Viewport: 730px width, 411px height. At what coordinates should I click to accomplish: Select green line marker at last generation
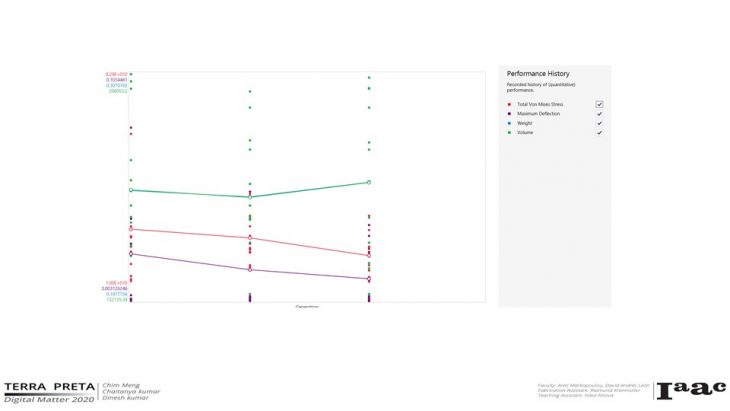[369, 182]
